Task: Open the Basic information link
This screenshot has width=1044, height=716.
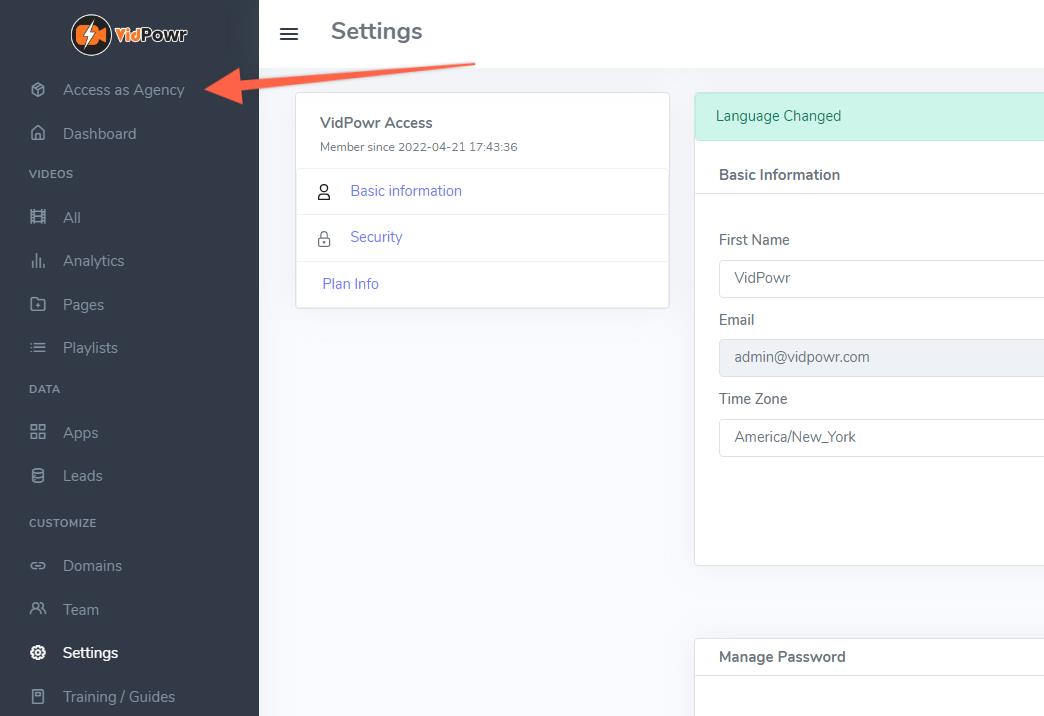Action: pos(405,191)
